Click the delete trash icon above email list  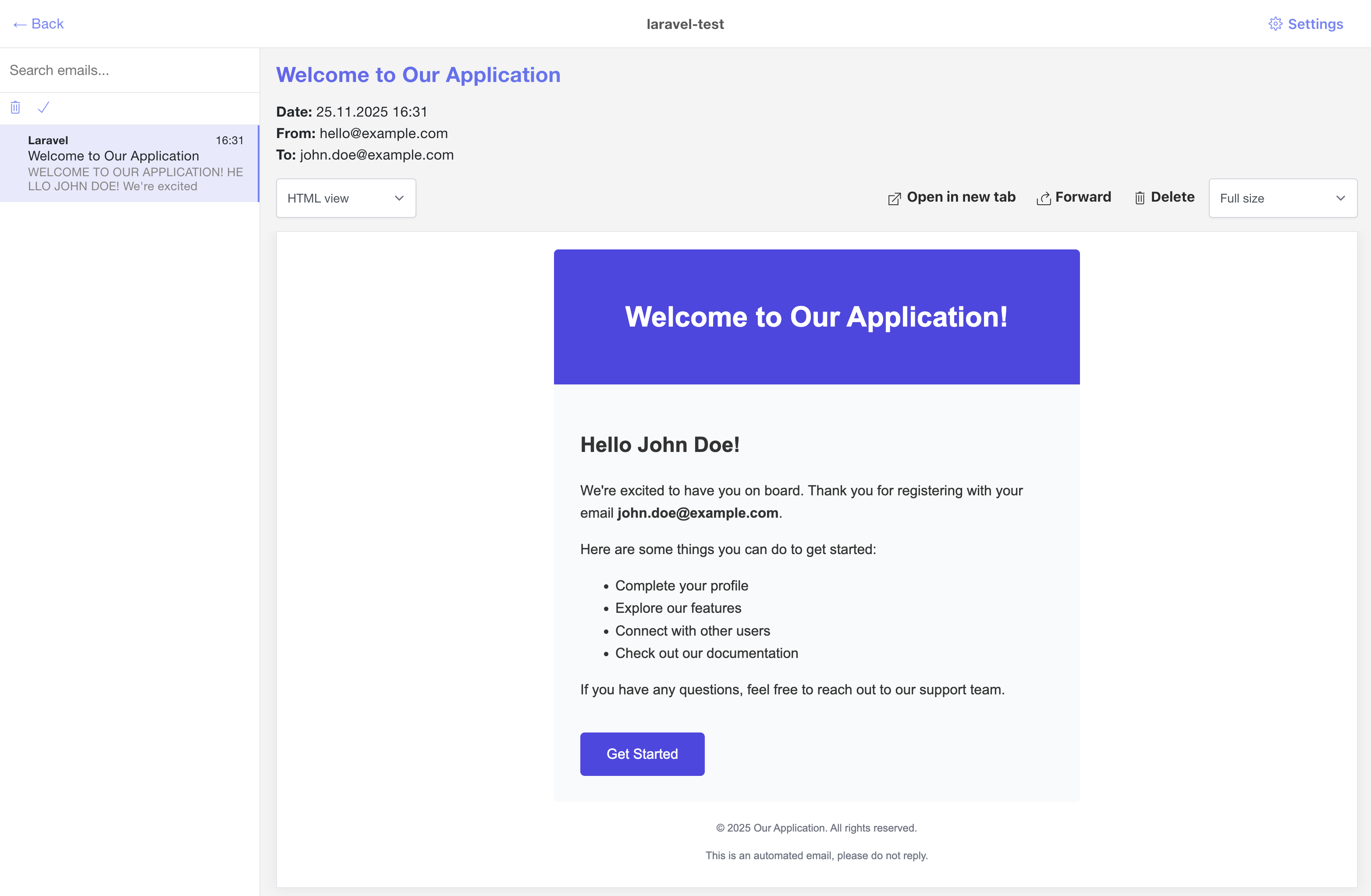[14, 107]
